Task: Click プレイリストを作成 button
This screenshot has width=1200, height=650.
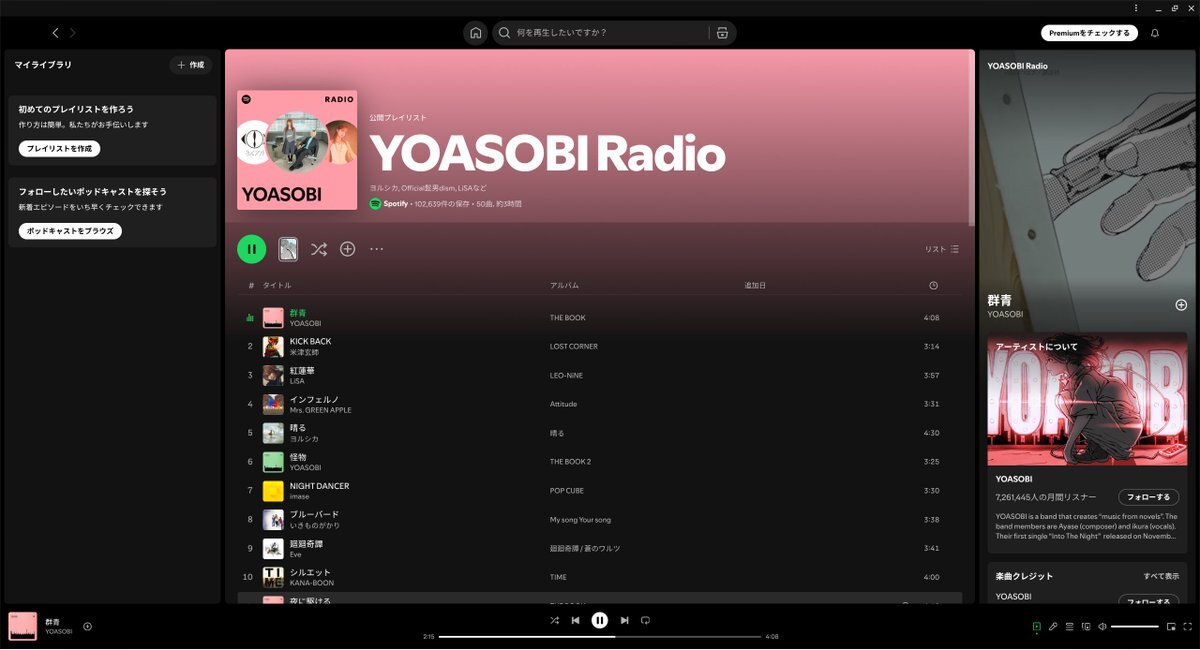Action: click(x=59, y=149)
